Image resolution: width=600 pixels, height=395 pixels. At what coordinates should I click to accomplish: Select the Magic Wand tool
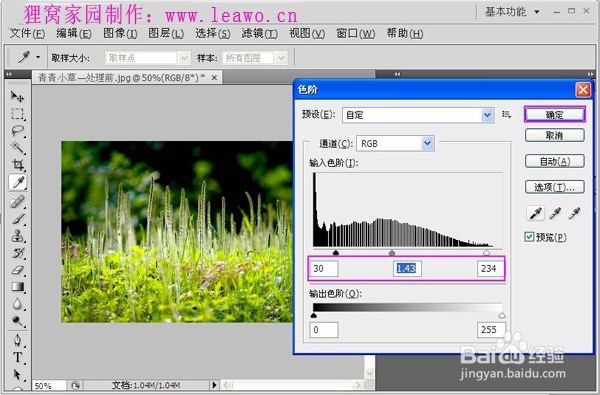[18, 147]
